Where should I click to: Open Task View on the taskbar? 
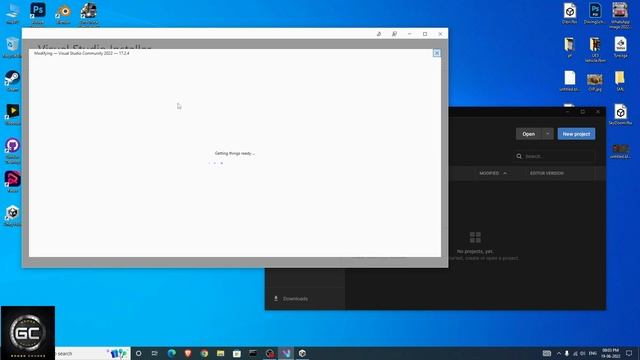[155, 353]
